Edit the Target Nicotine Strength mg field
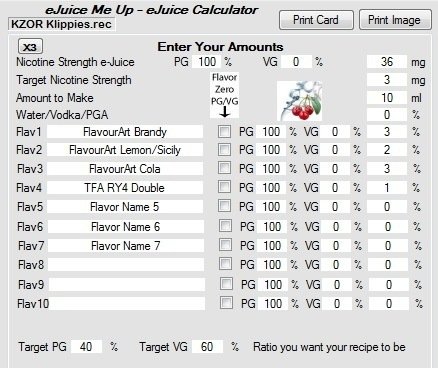The image size is (438, 368). pos(387,80)
